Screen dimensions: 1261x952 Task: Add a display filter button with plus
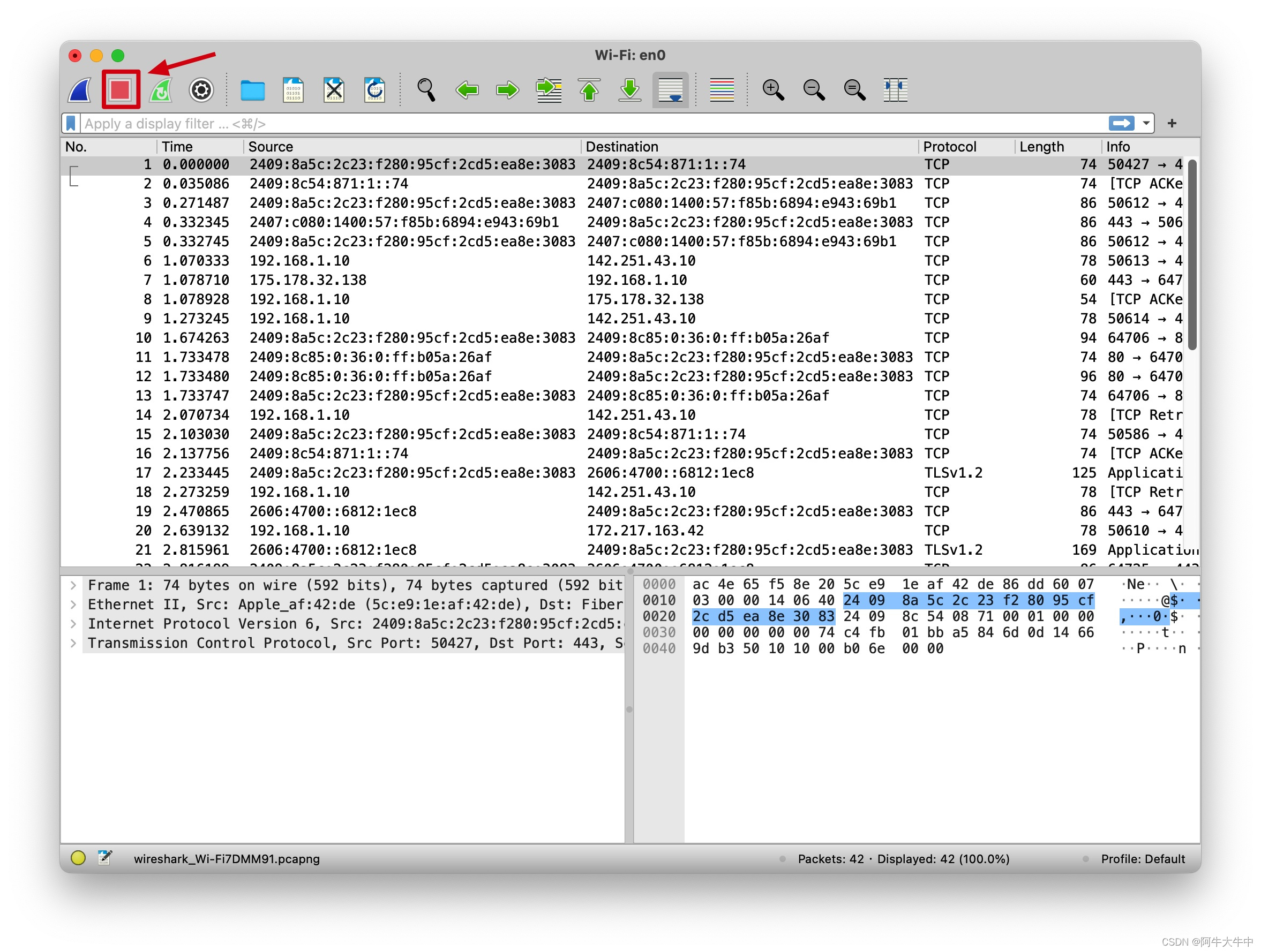click(x=1172, y=123)
